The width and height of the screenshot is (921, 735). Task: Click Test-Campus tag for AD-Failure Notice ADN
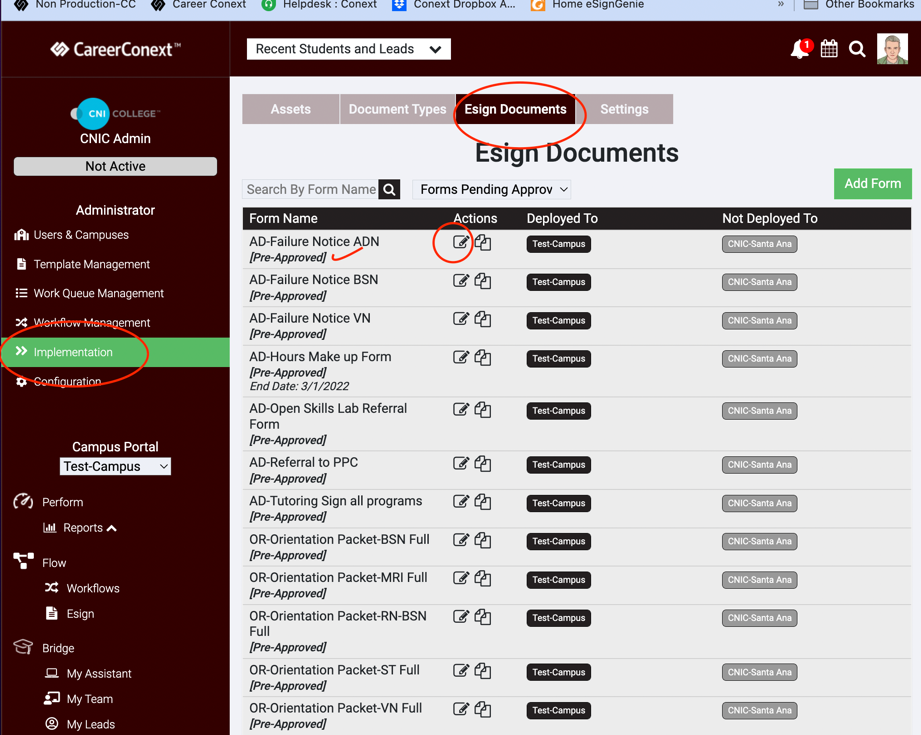[559, 244]
